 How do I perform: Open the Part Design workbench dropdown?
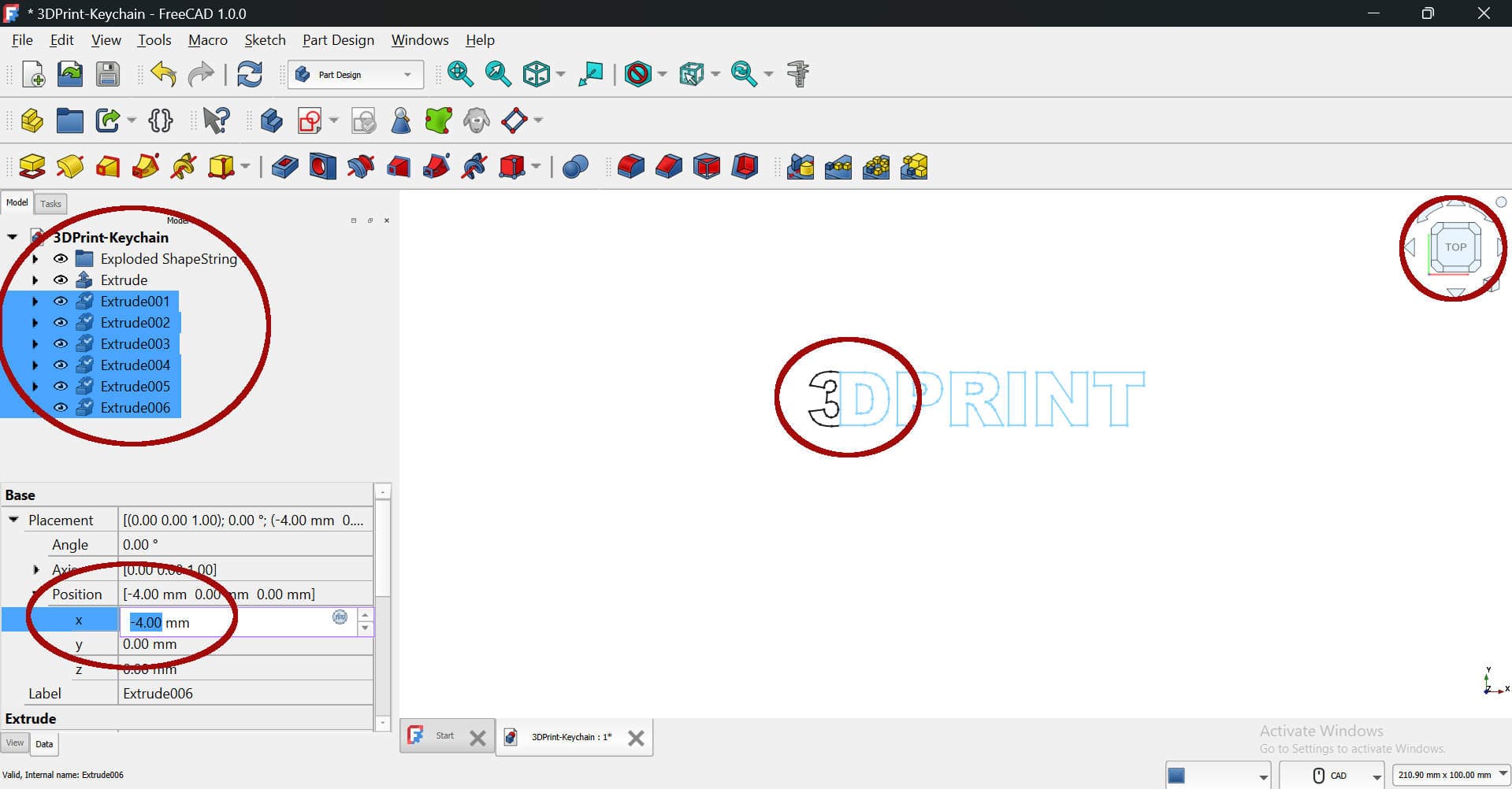tap(355, 75)
